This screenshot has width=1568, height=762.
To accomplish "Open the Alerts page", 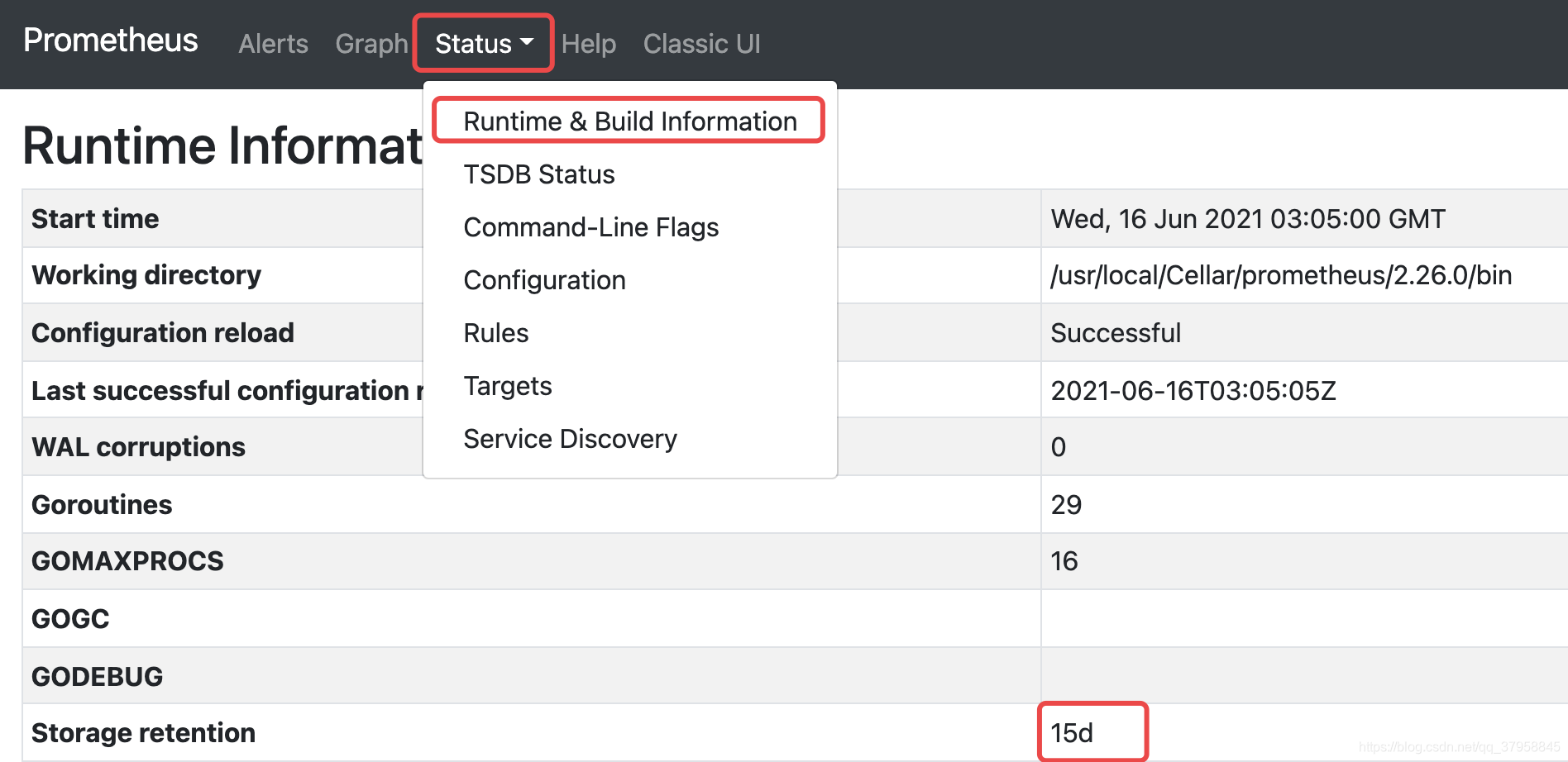I will 273,44.
